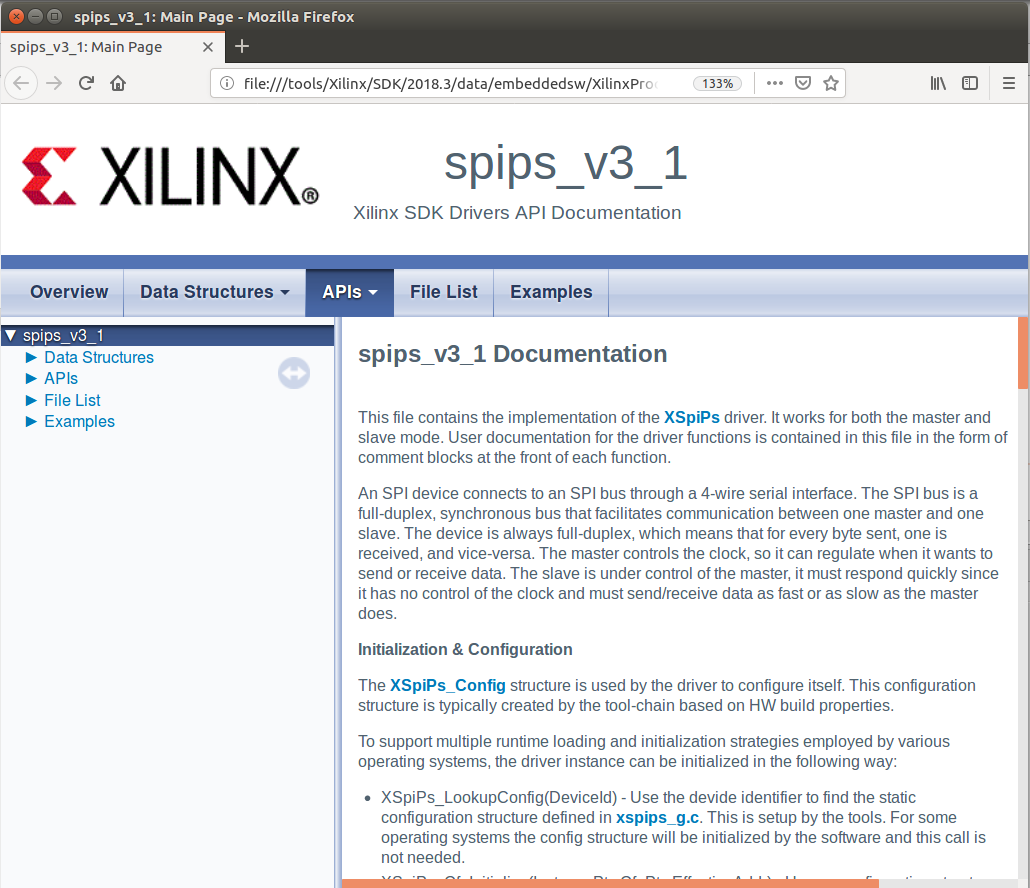1030x888 pixels.
Task: Open APIs link in sidebar tree
Action: point(60,378)
